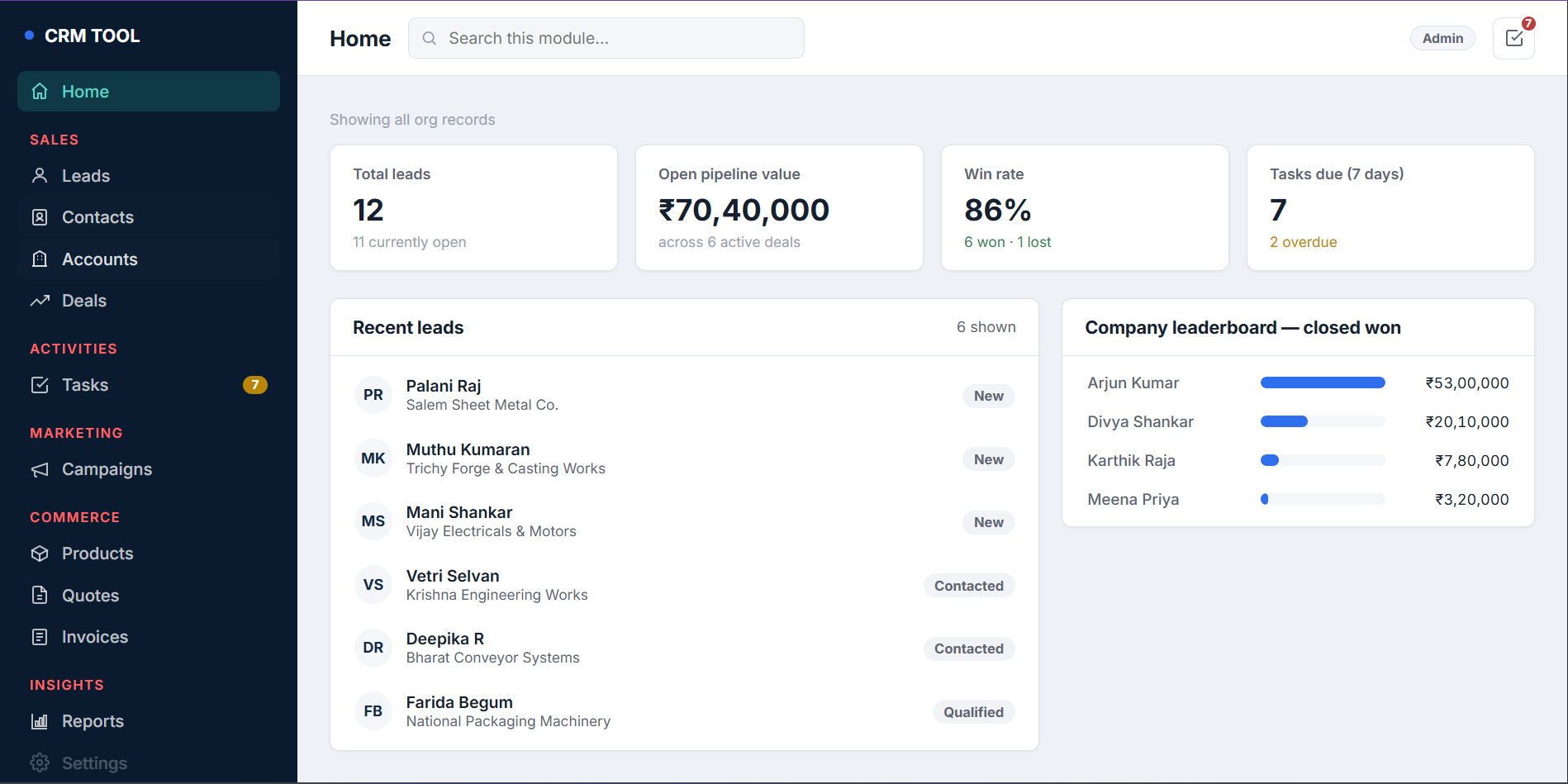Click the MS avatar for Mani Shankar
This screenshot has width=1568, height=784.
tap(373, 521)
